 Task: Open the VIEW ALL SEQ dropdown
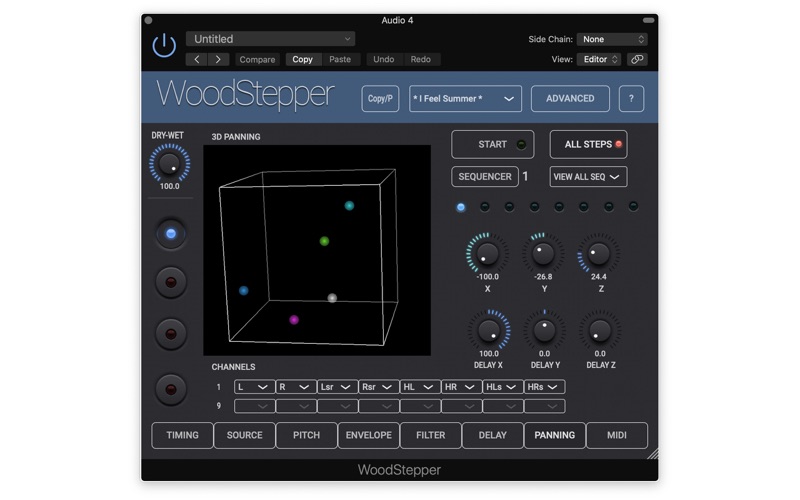[588, 177]
